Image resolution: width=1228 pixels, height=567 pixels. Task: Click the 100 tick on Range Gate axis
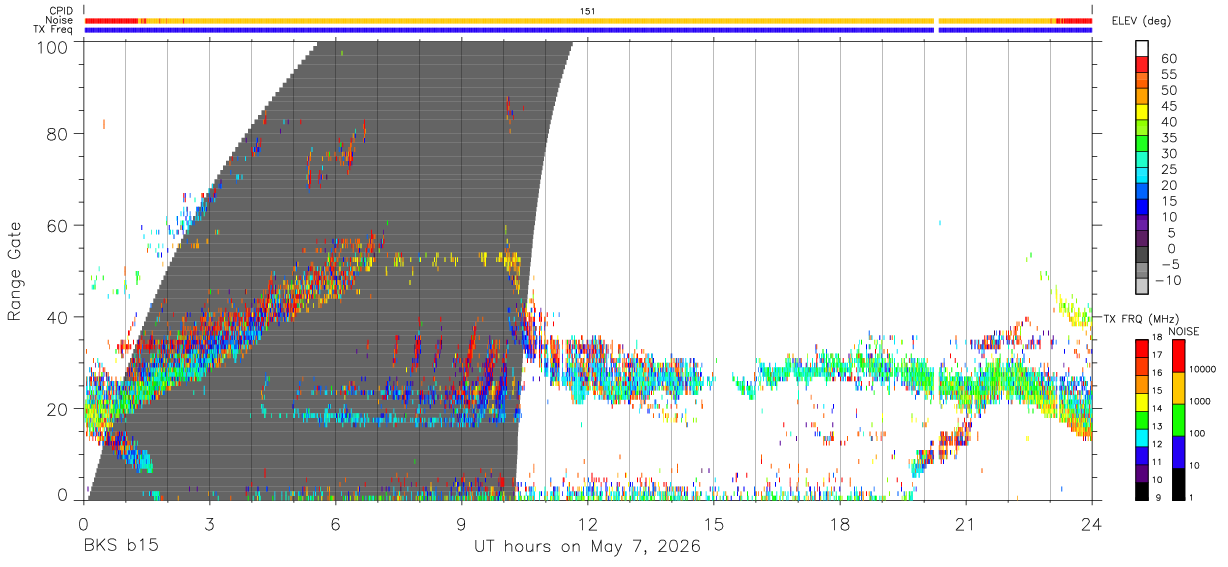click(x=52, y=47)
